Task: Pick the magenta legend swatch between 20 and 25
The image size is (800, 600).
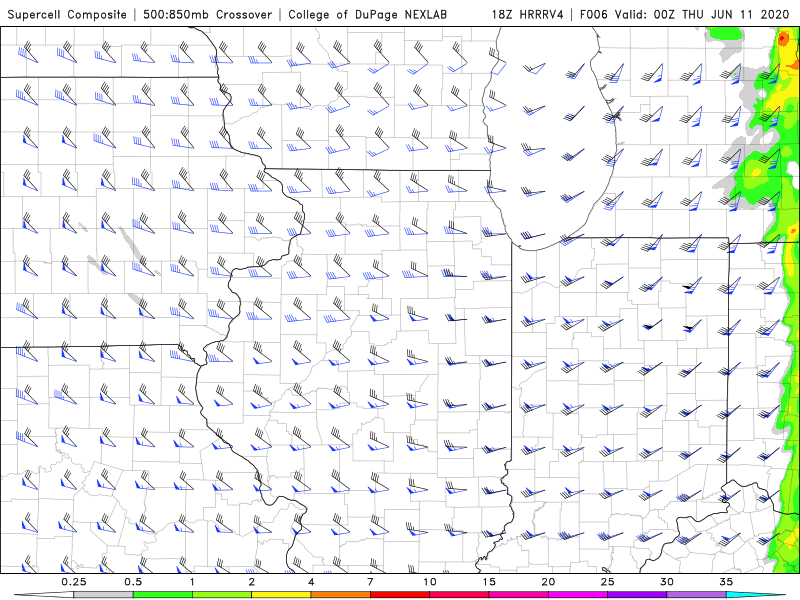Action: [578, 595]
